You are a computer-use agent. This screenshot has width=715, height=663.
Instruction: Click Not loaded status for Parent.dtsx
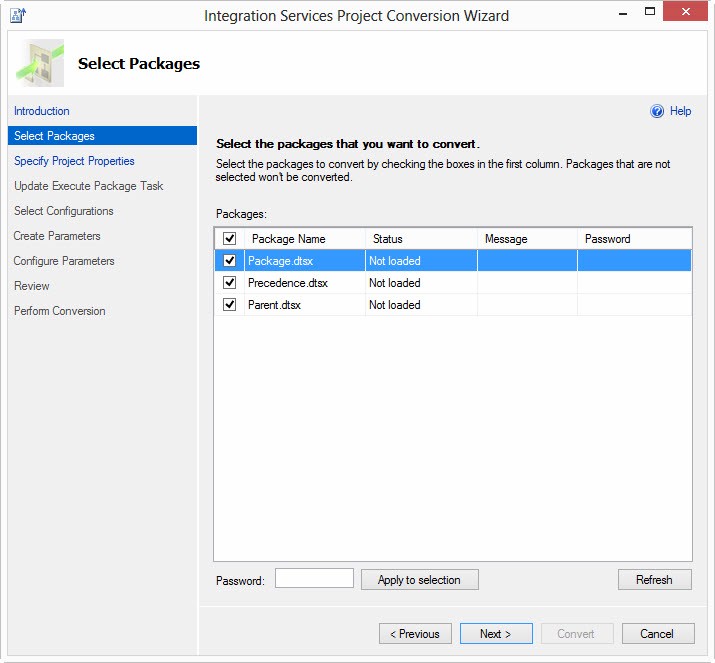pos(394,305)
